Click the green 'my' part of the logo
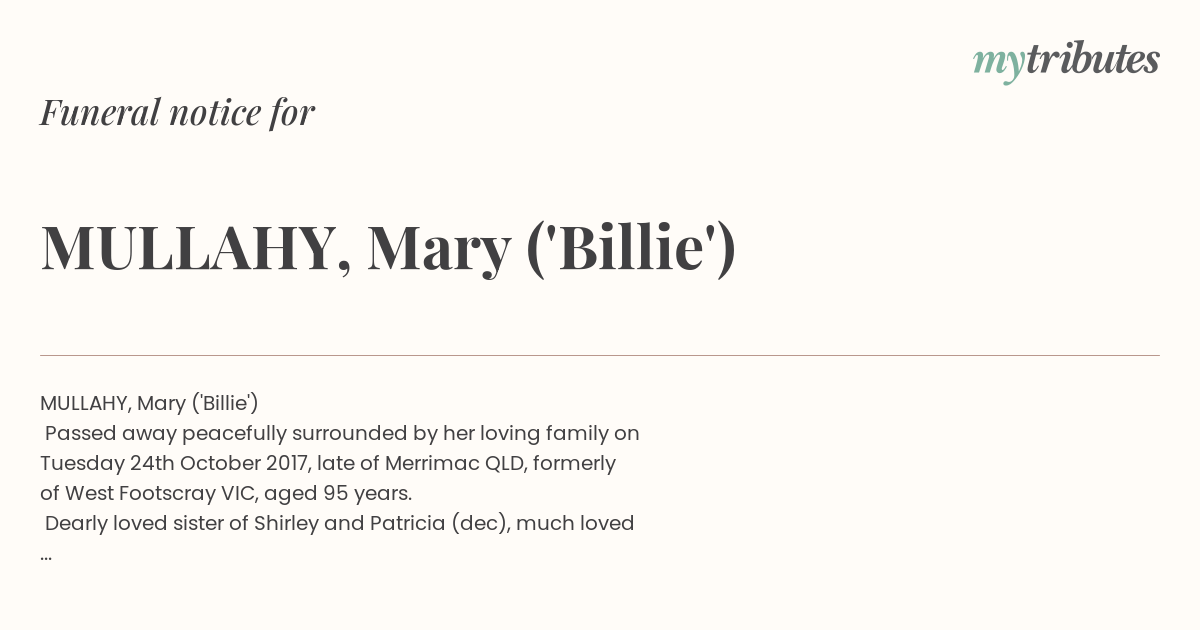Image resolution: width=1200 pixels, height=630 pixels. point(998,62)
